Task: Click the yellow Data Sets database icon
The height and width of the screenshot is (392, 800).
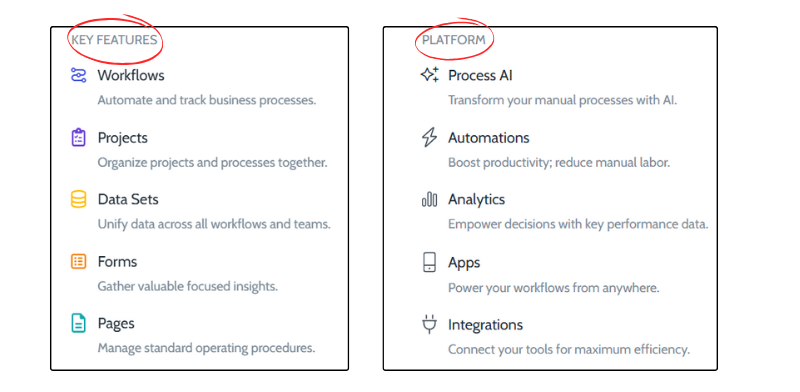Action: click(x=78, y=199)
